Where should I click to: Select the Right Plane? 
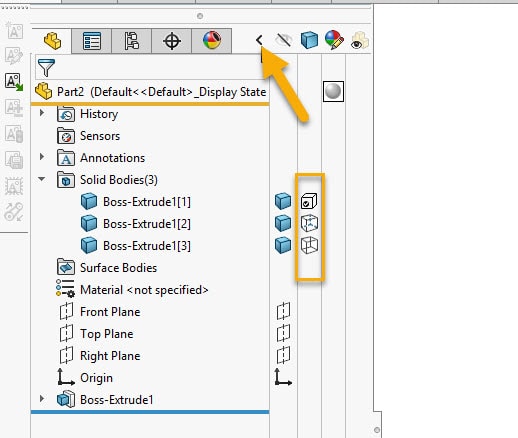tap(110, 356)
